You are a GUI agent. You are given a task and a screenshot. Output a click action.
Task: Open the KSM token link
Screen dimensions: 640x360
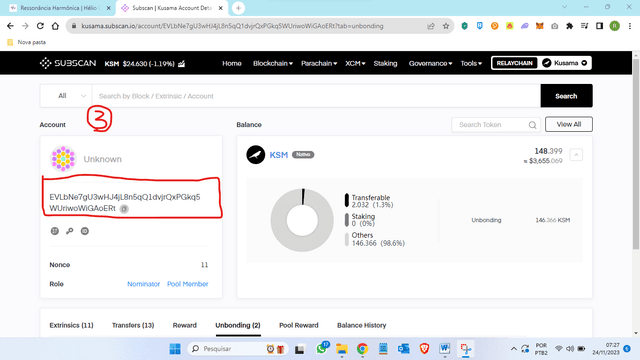(279, 155)
